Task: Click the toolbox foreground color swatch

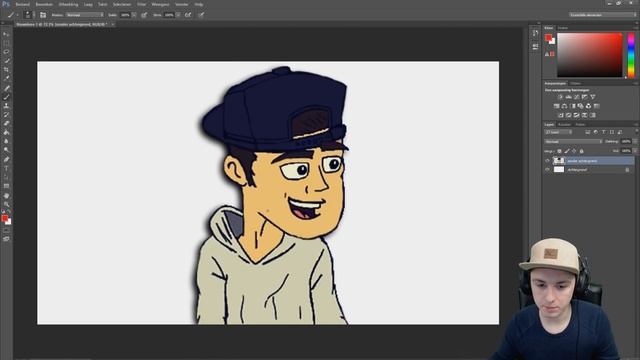Action: pos(4,218)
